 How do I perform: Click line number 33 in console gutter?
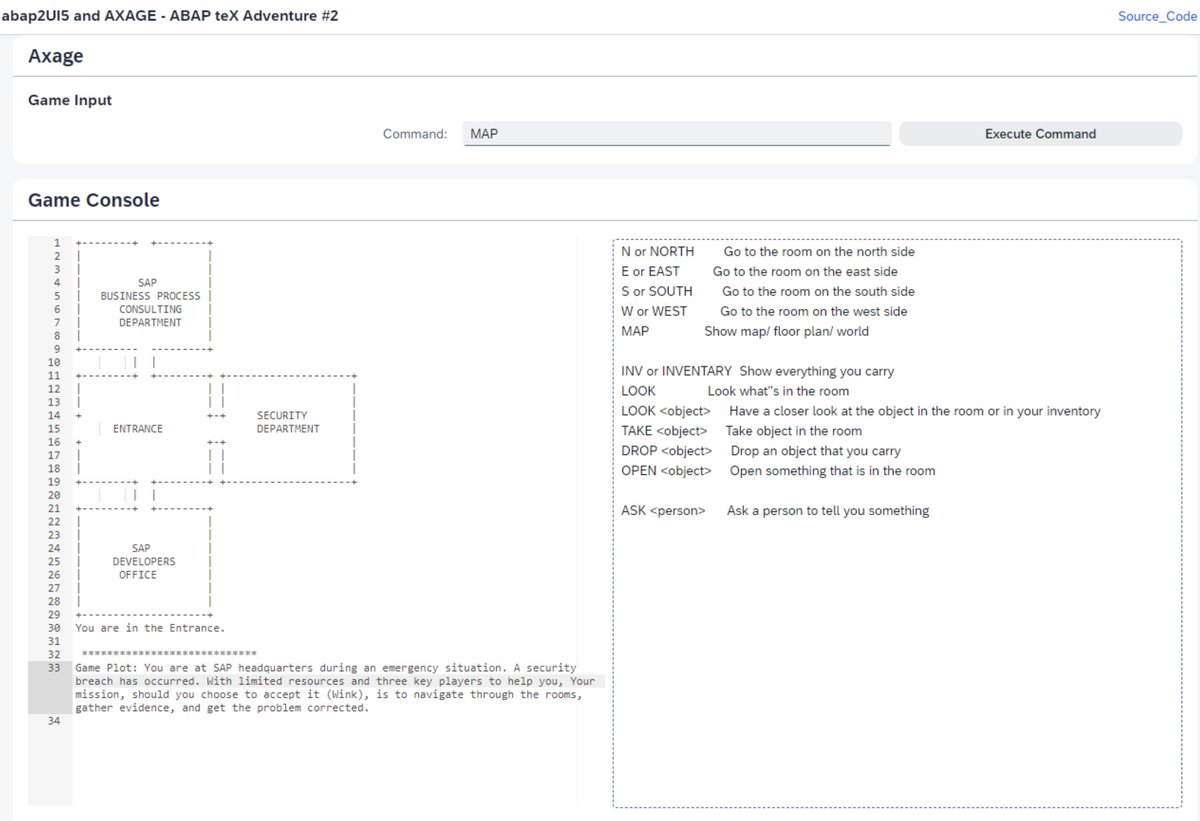(x=54, y=668)
